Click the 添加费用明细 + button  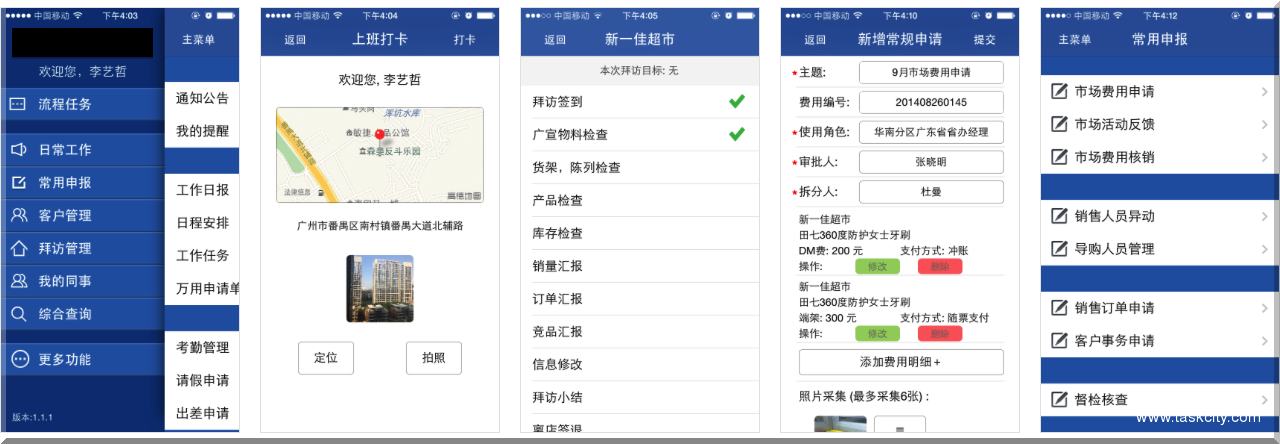901,362
